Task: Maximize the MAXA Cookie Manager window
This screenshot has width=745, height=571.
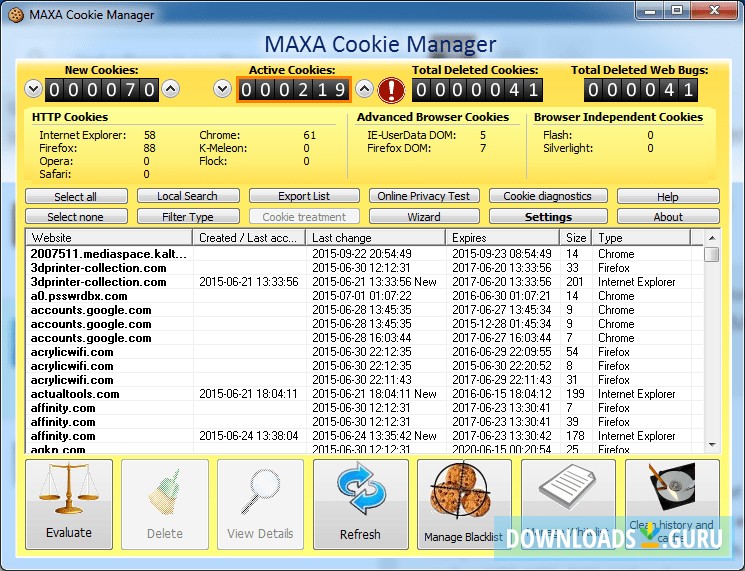Action: (x=677, y=10)
